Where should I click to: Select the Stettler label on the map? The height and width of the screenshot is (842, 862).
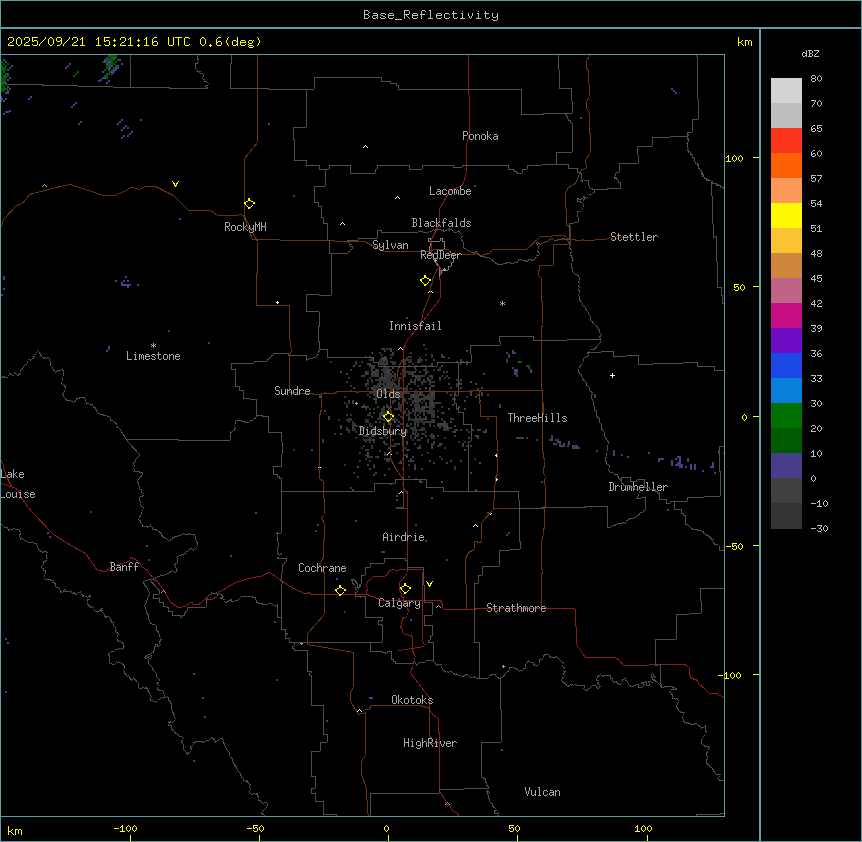click(634, 237)
